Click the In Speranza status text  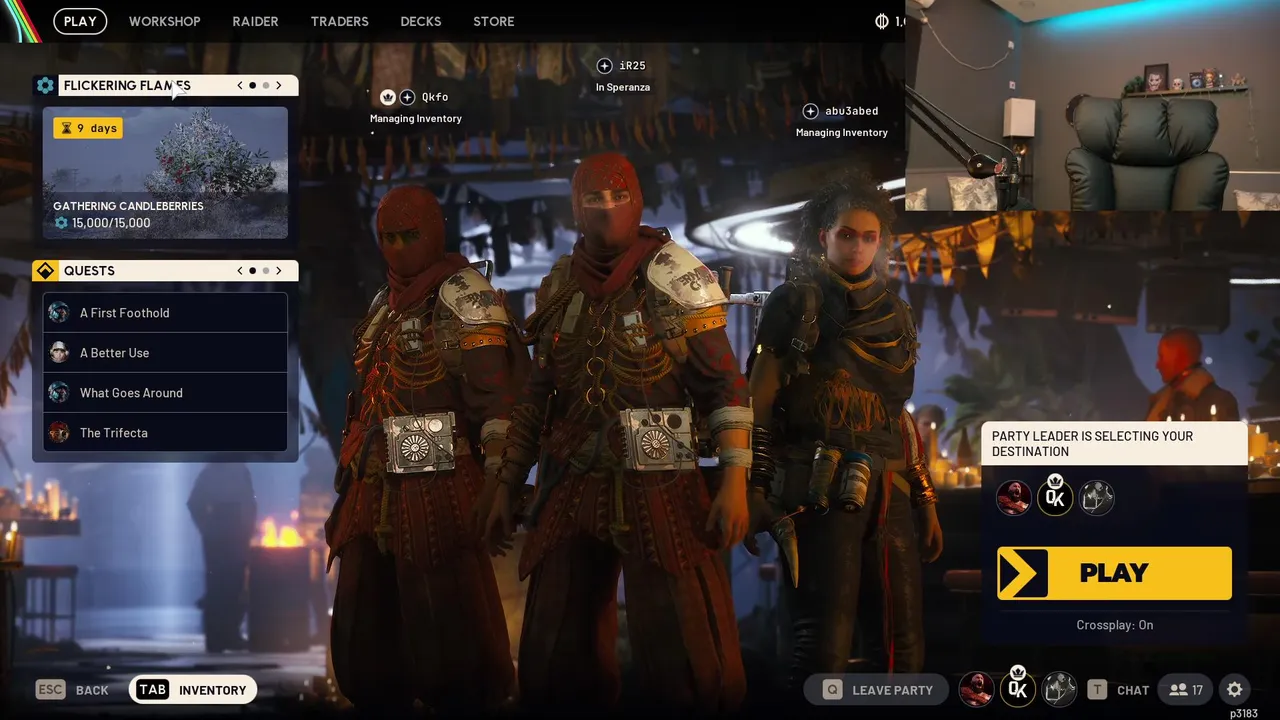click(623, 88)
